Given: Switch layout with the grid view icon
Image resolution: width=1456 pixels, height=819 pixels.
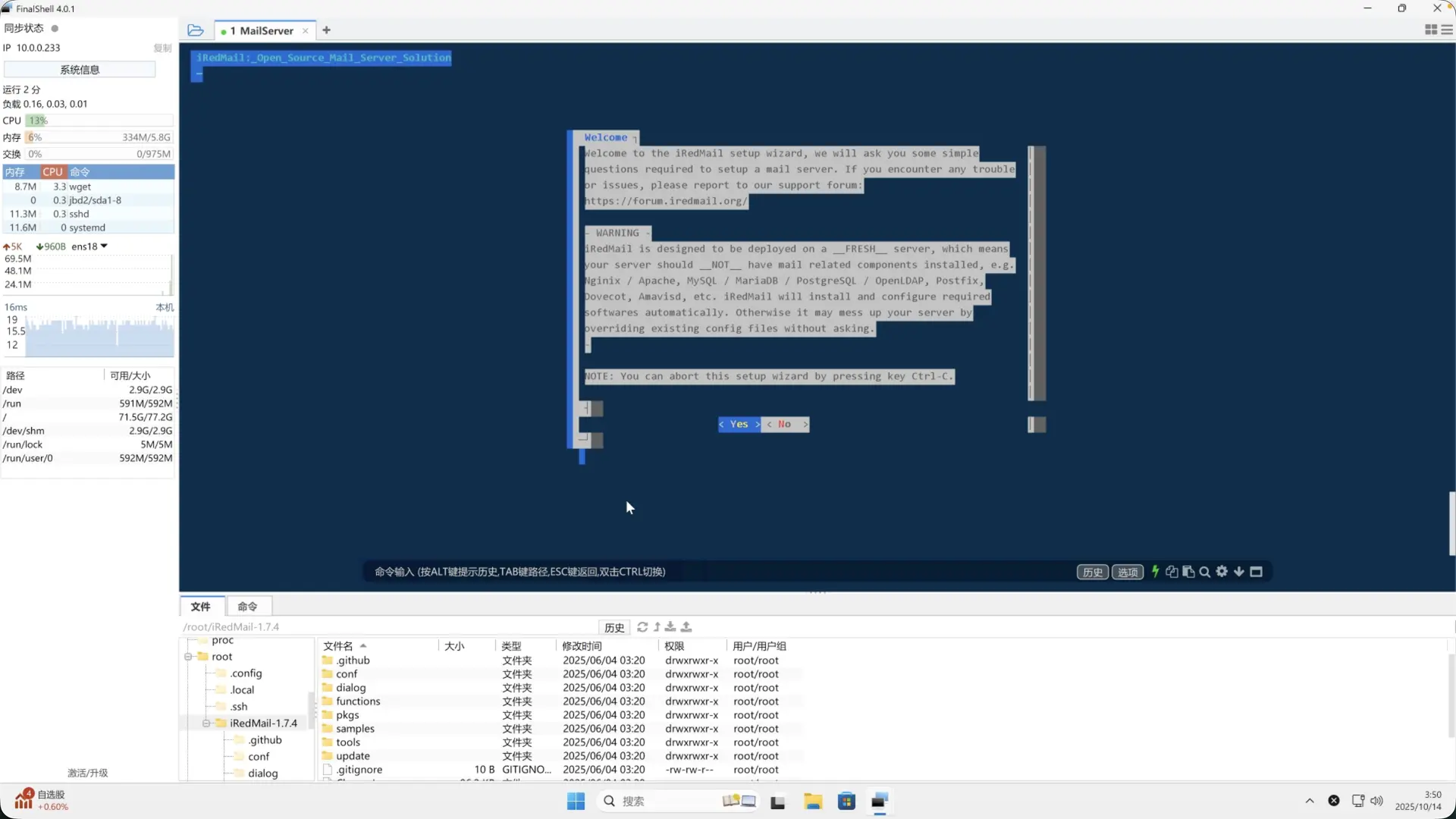Looking at the screenshot, I should [x=1431, y=30].
